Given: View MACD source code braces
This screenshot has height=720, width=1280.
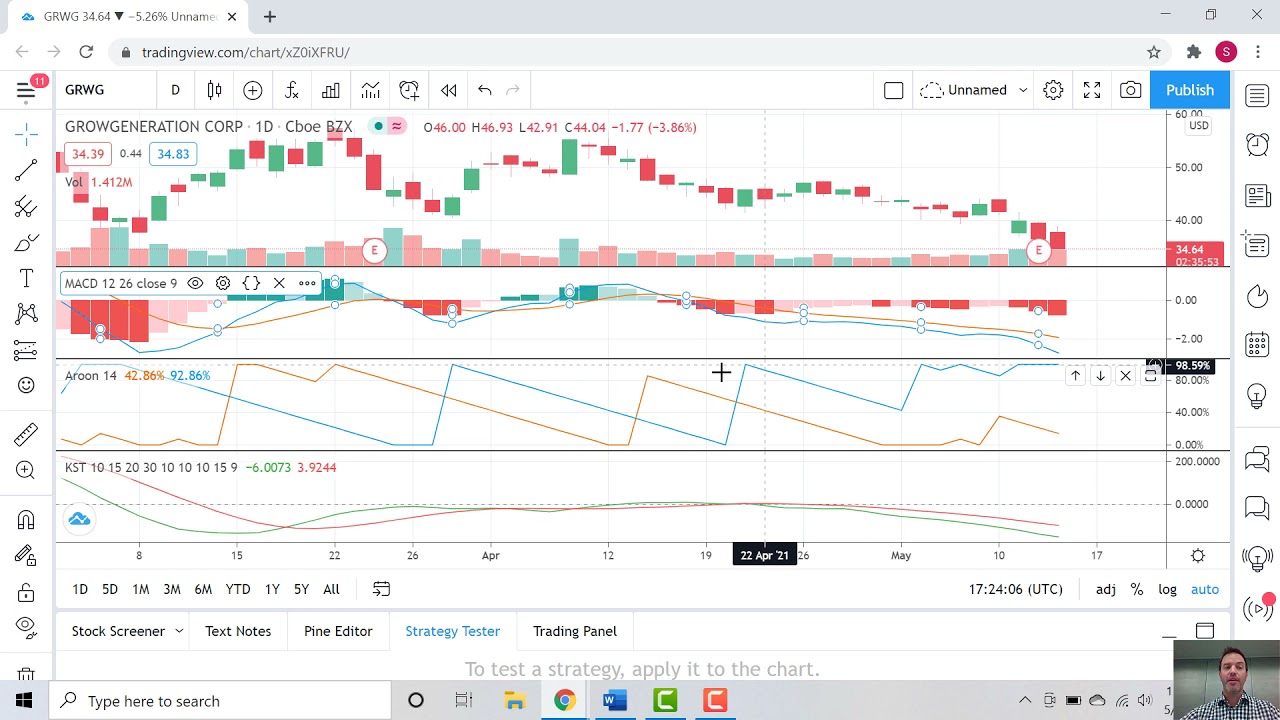Looking at the screenshot, I should (251, 283).
